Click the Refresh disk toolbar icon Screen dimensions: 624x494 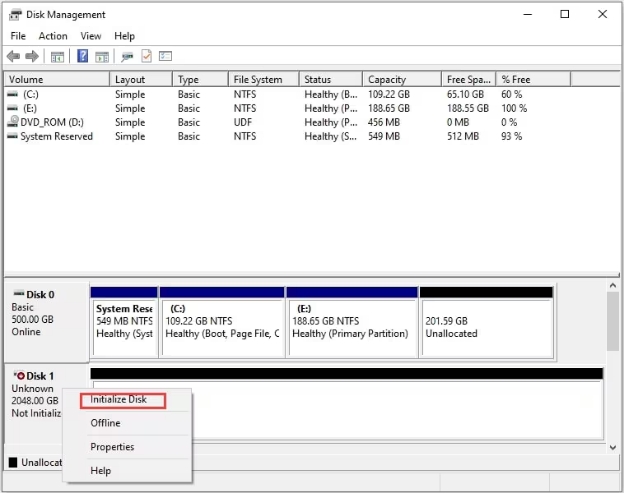point(127,56)
